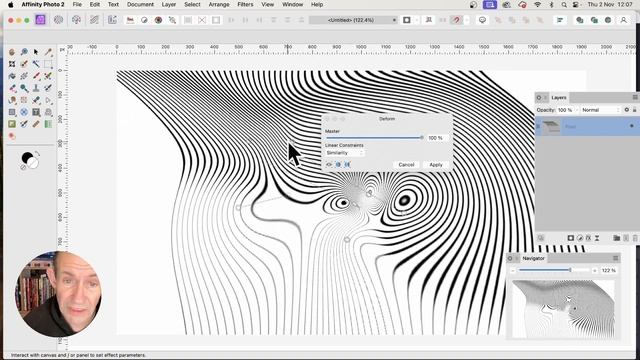Select the Colour Picker eyedropper tool

[x=48, y=52]
